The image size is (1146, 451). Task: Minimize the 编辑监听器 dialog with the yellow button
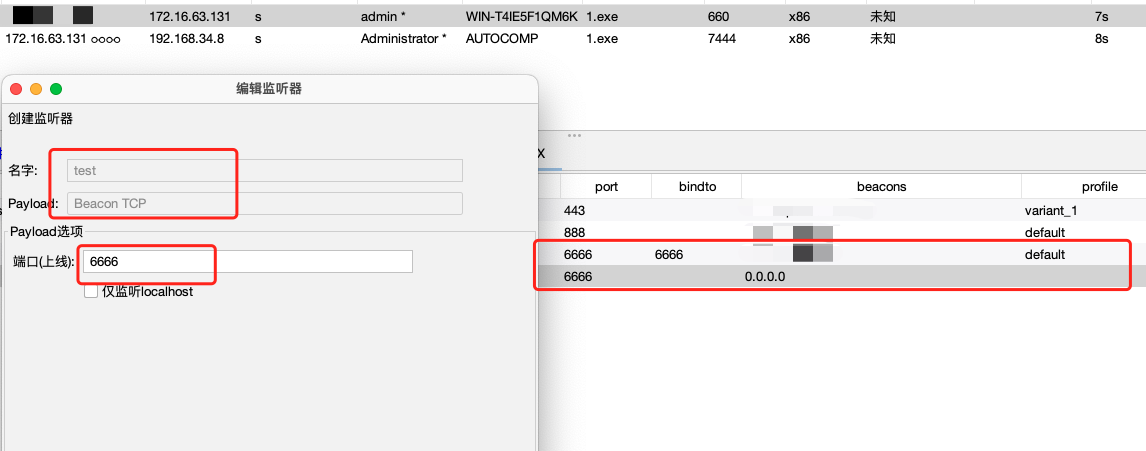click(36, 89)
